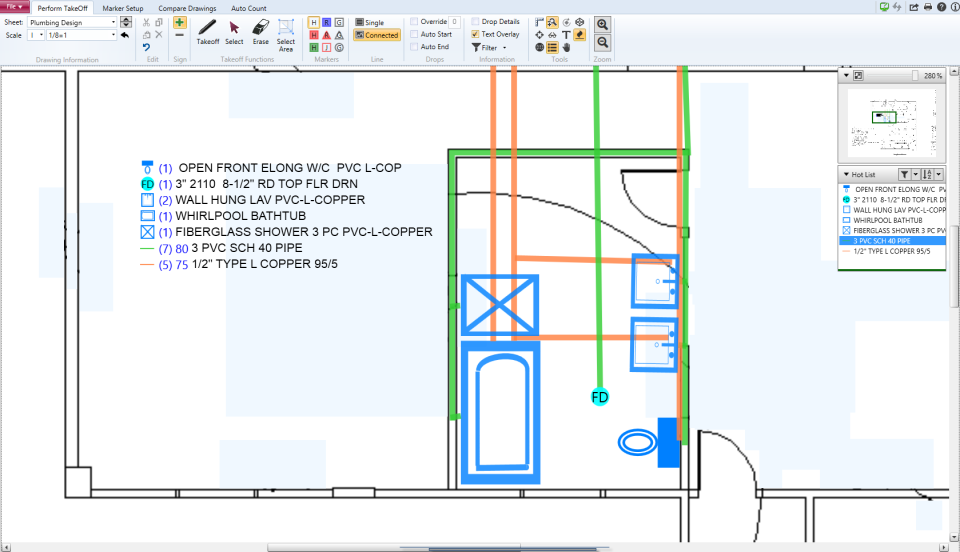
Task: Uncheck the Text Overlay checkbox
Action: tap(475, 34)
